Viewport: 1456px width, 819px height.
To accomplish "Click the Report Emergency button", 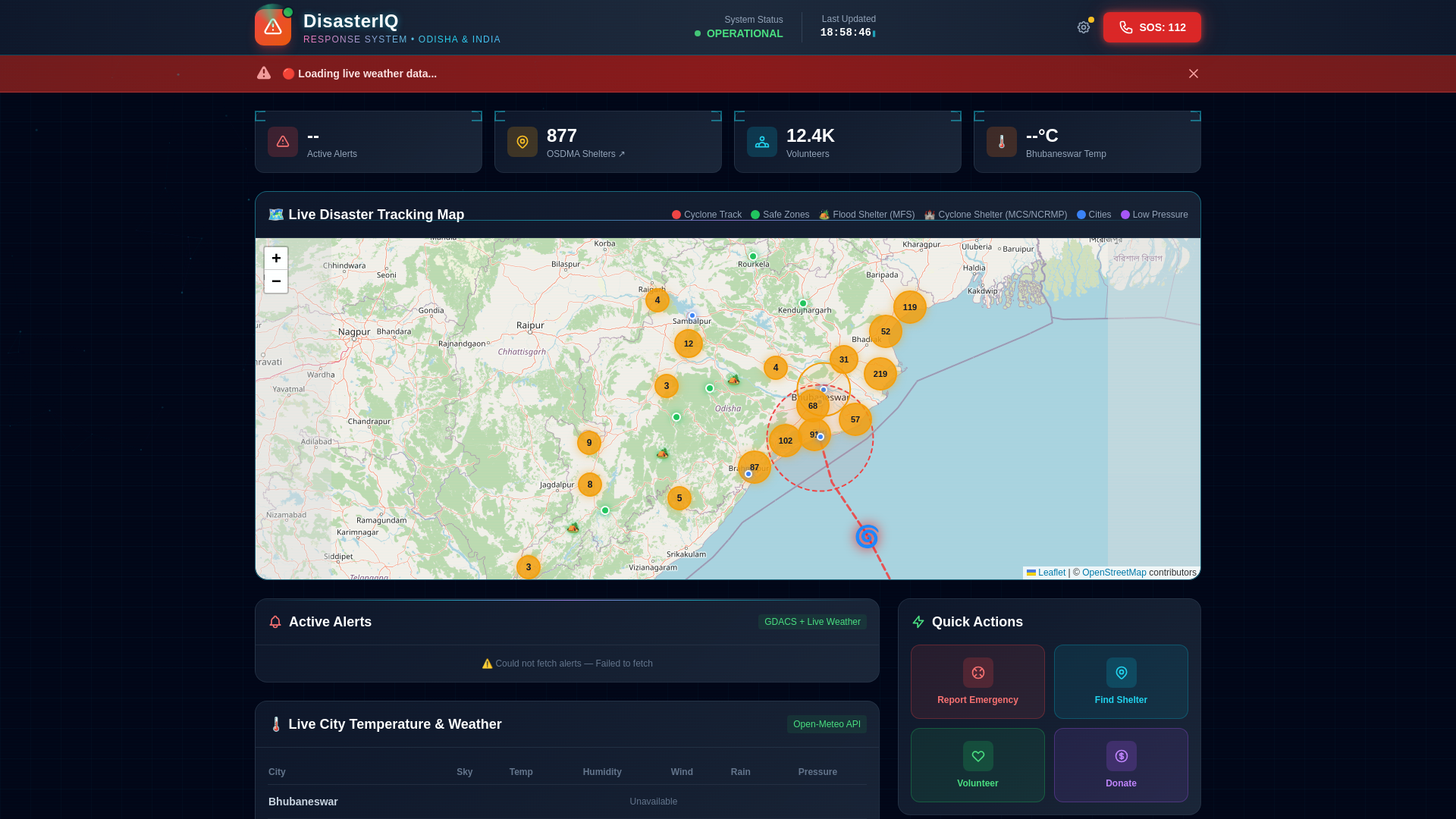I will [x=977, y=682].
